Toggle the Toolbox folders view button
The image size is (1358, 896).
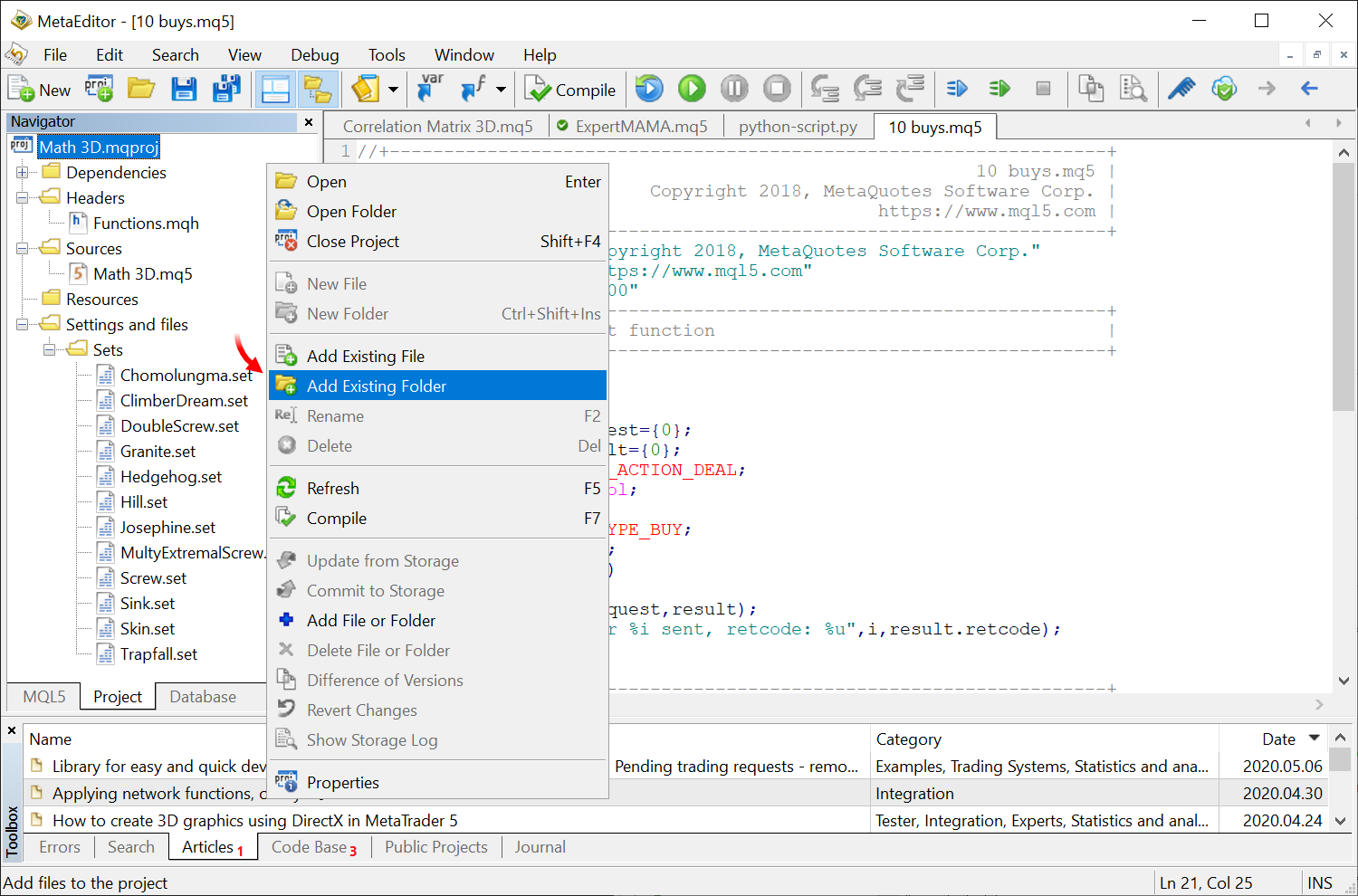(318, 89)
